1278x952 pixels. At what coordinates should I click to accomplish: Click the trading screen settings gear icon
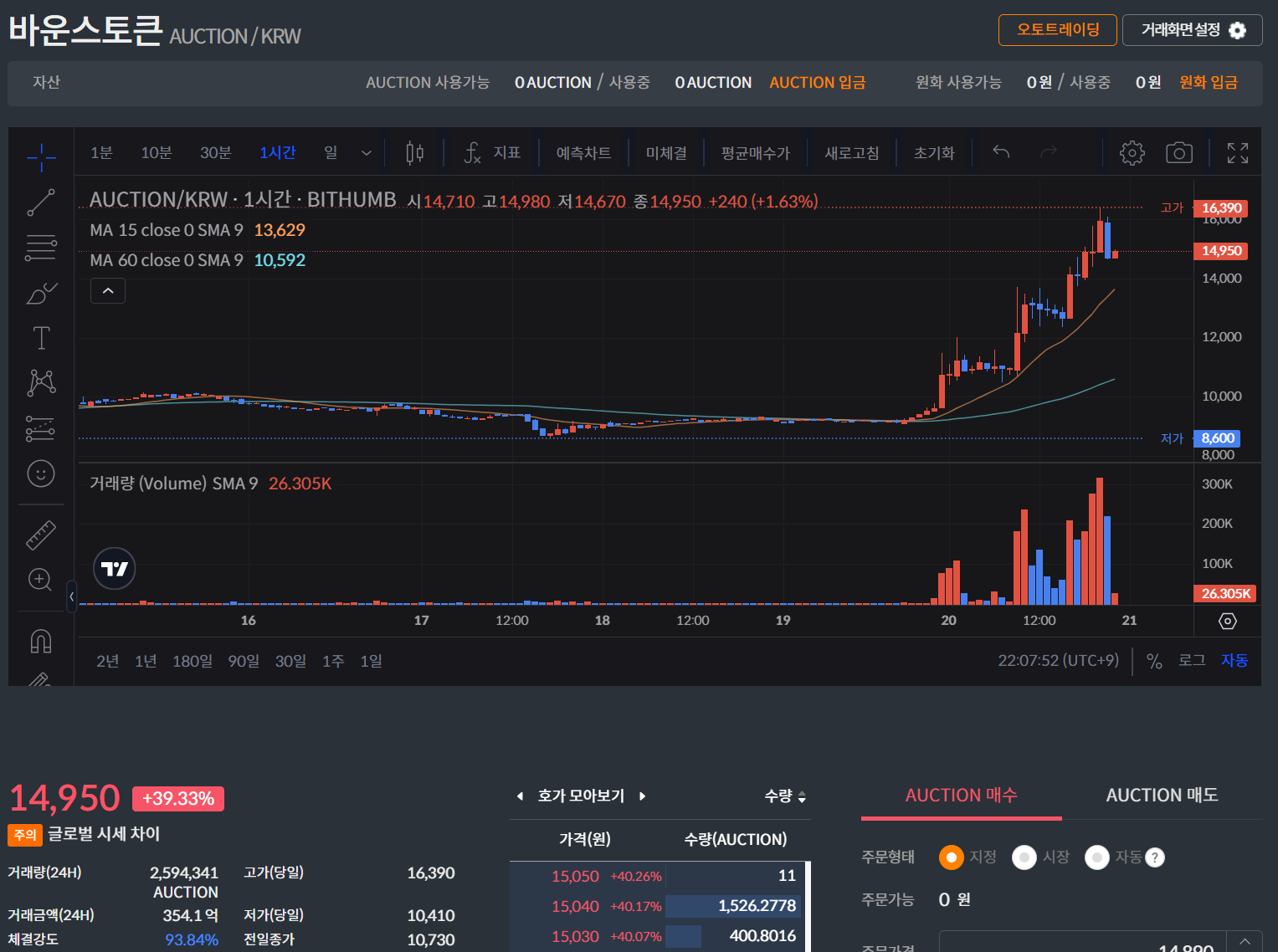1237,30
